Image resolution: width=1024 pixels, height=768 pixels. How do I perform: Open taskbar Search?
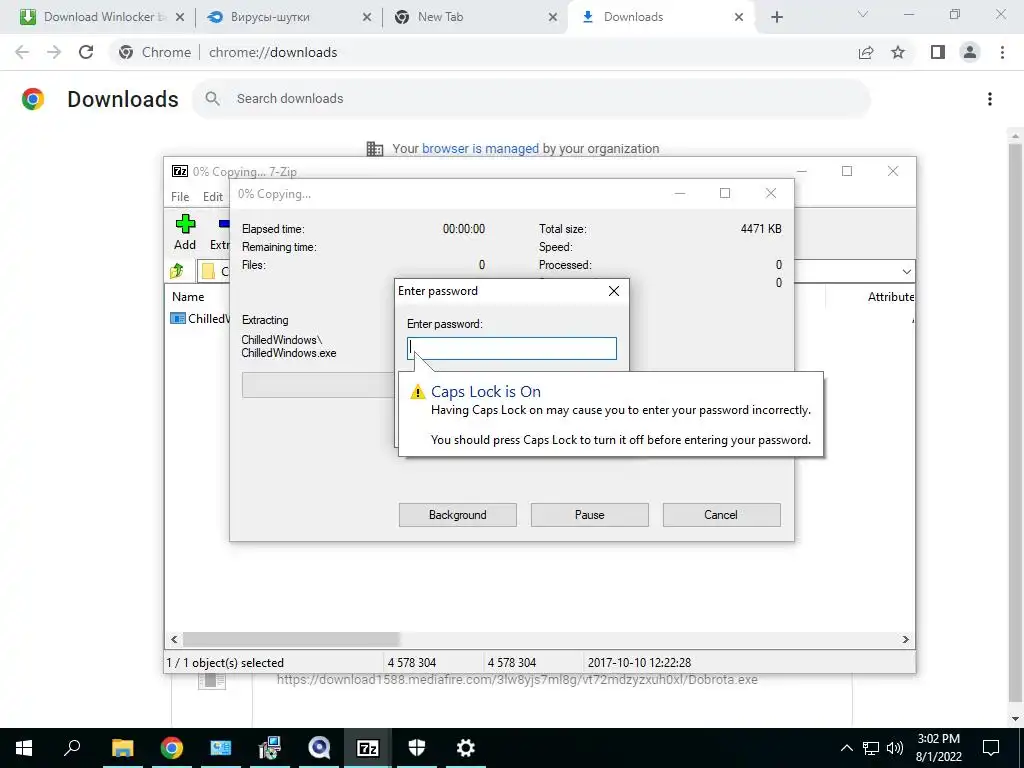pos(72,748)
